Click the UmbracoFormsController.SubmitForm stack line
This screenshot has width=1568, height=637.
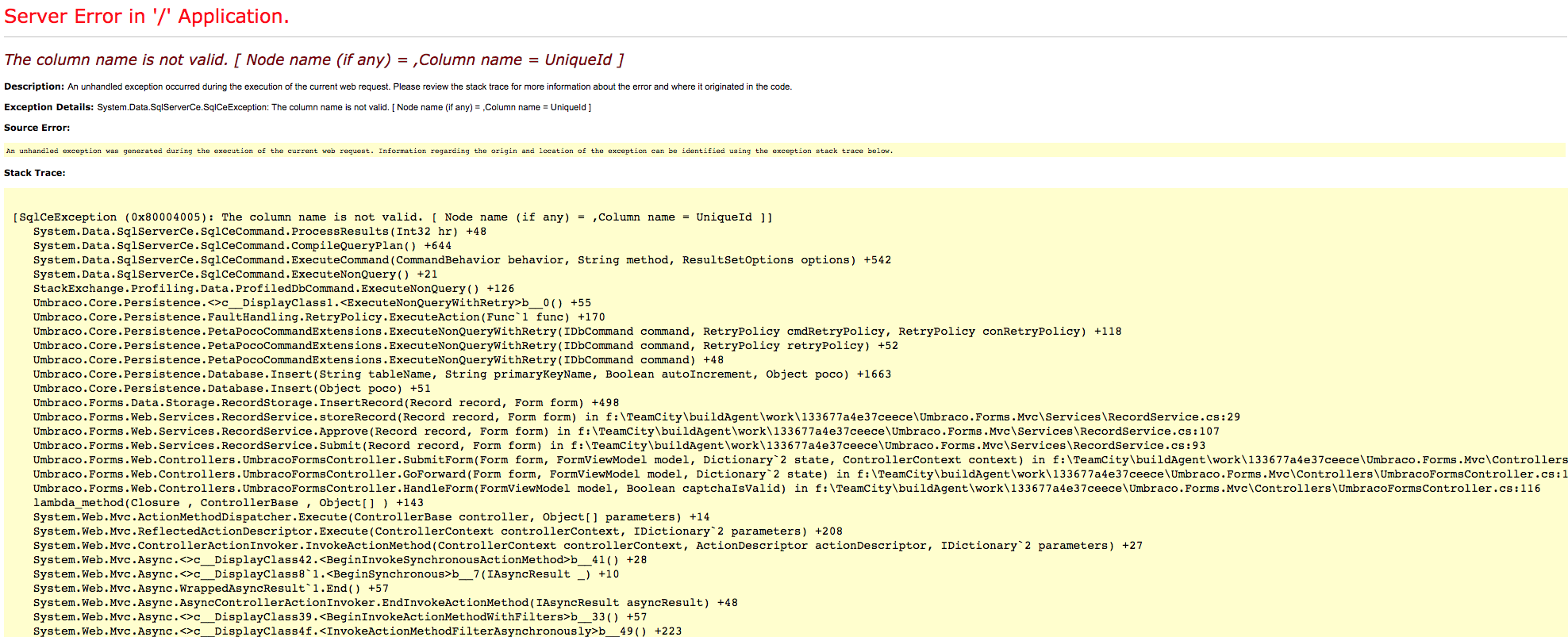click(x=801, y=460)
